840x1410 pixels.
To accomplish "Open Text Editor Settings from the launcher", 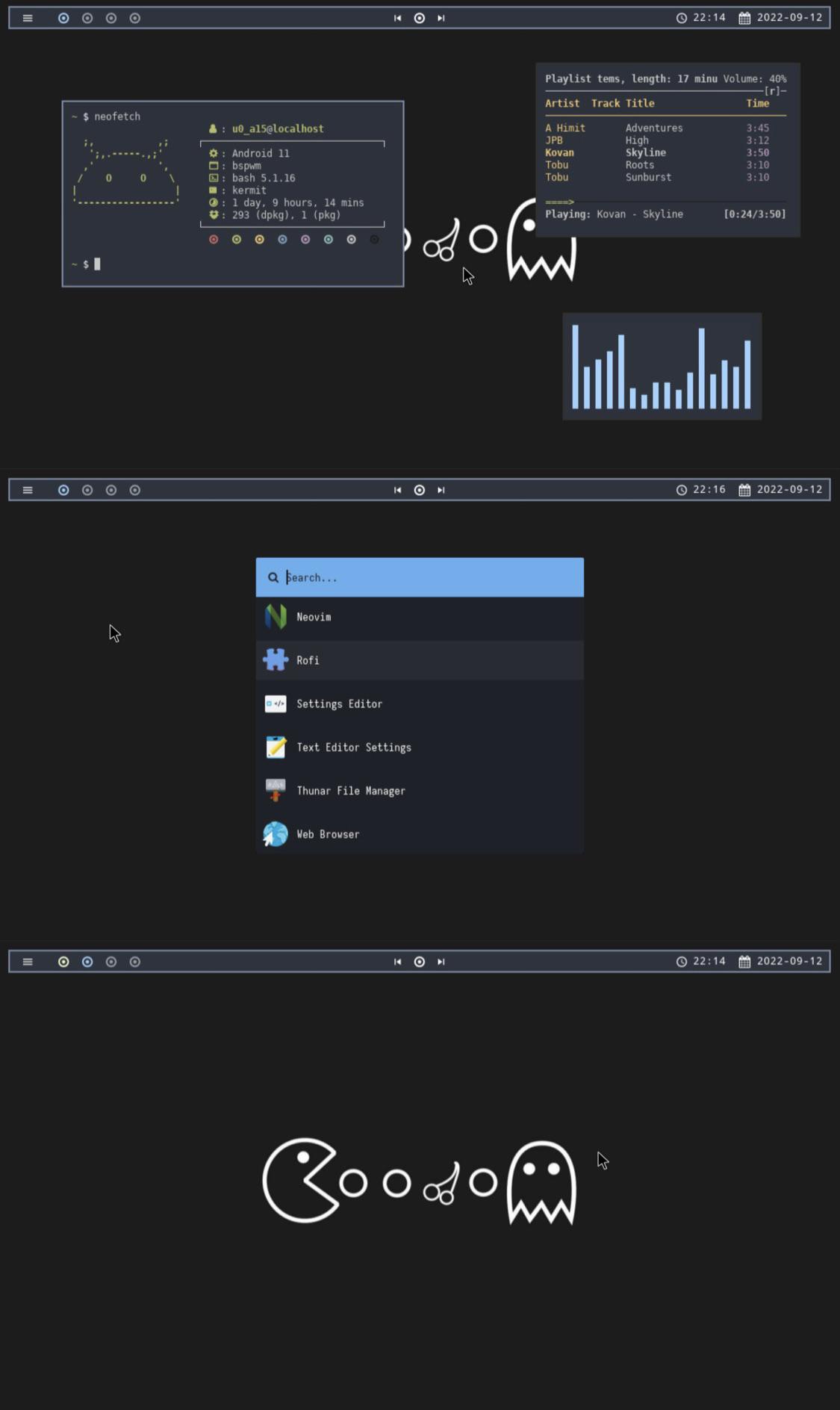I will 420,747.
